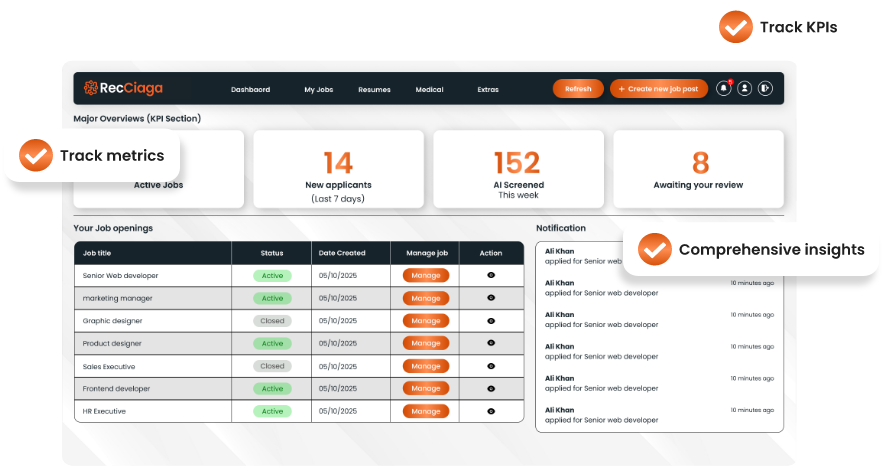View the HR Executive job eye icon
This screenshot has width=884, height=466.
tap(491, 411)
